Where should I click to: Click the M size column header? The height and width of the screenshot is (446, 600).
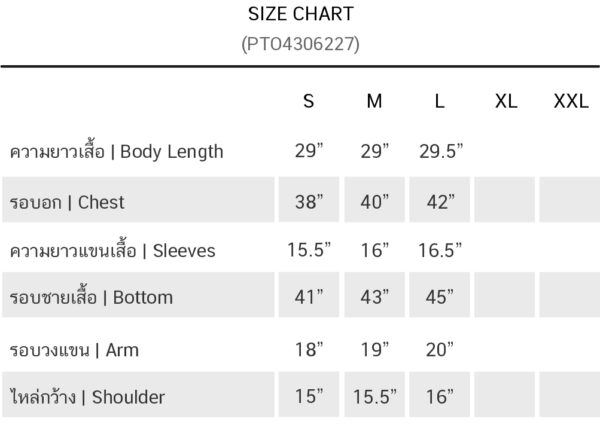click(x=374, y=101)
